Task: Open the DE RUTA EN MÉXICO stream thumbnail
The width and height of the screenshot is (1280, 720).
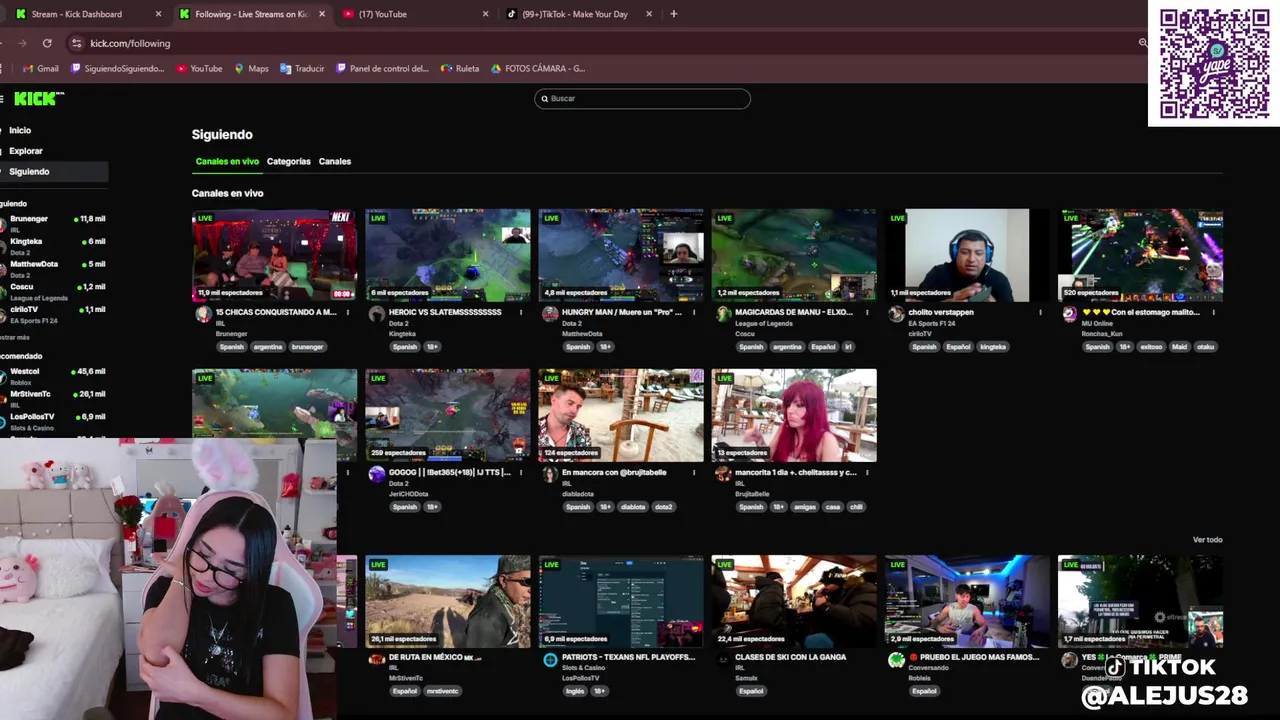Action: click(447, 601)
